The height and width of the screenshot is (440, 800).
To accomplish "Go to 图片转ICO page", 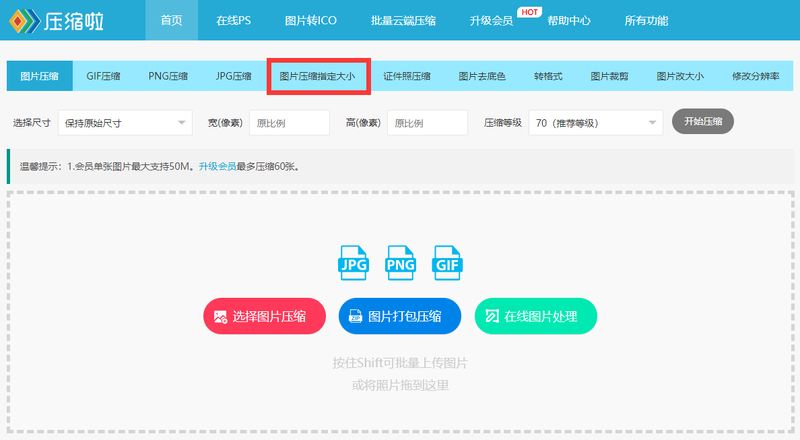I will (311, 20).
